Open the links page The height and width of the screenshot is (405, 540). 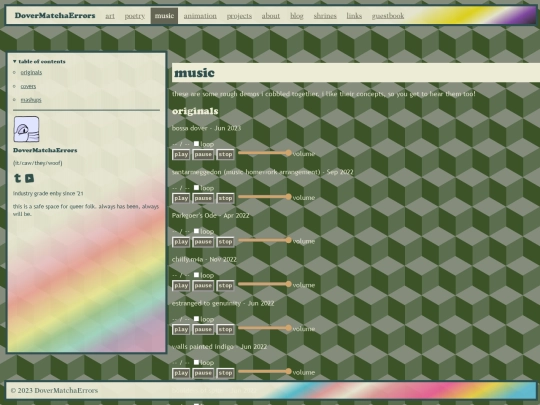click(x=354, y=16)
